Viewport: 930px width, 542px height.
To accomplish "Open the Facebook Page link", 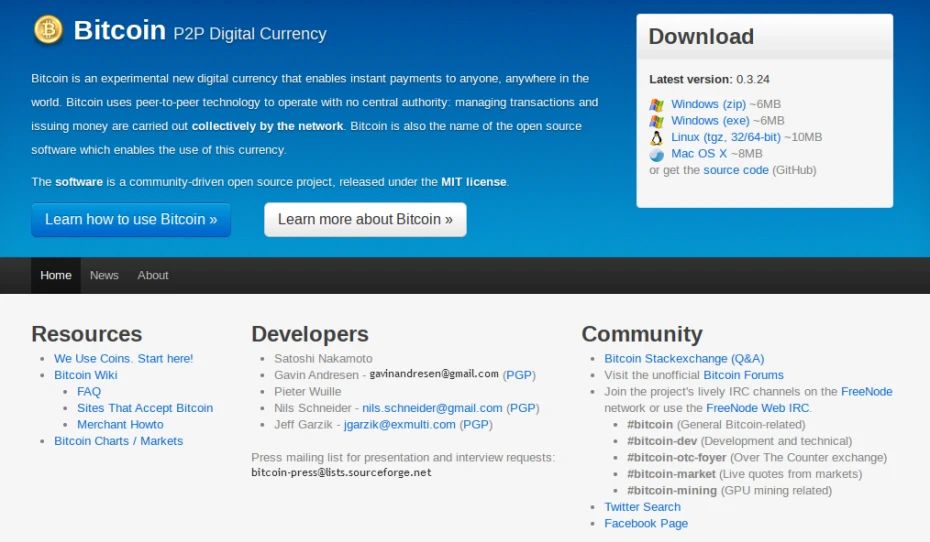I will 646,524.
